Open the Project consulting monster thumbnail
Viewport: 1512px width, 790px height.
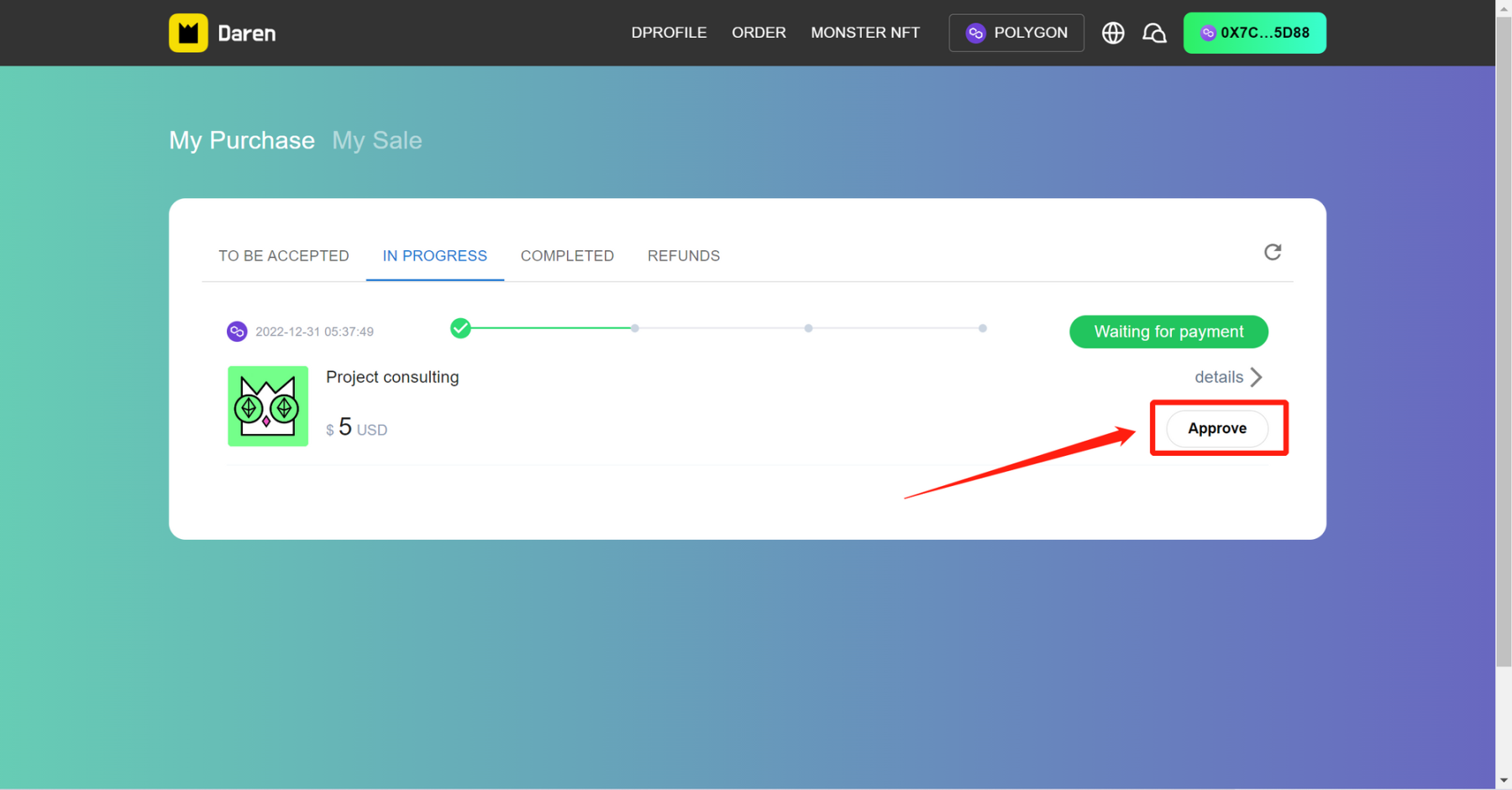click(x=268, y=406)
